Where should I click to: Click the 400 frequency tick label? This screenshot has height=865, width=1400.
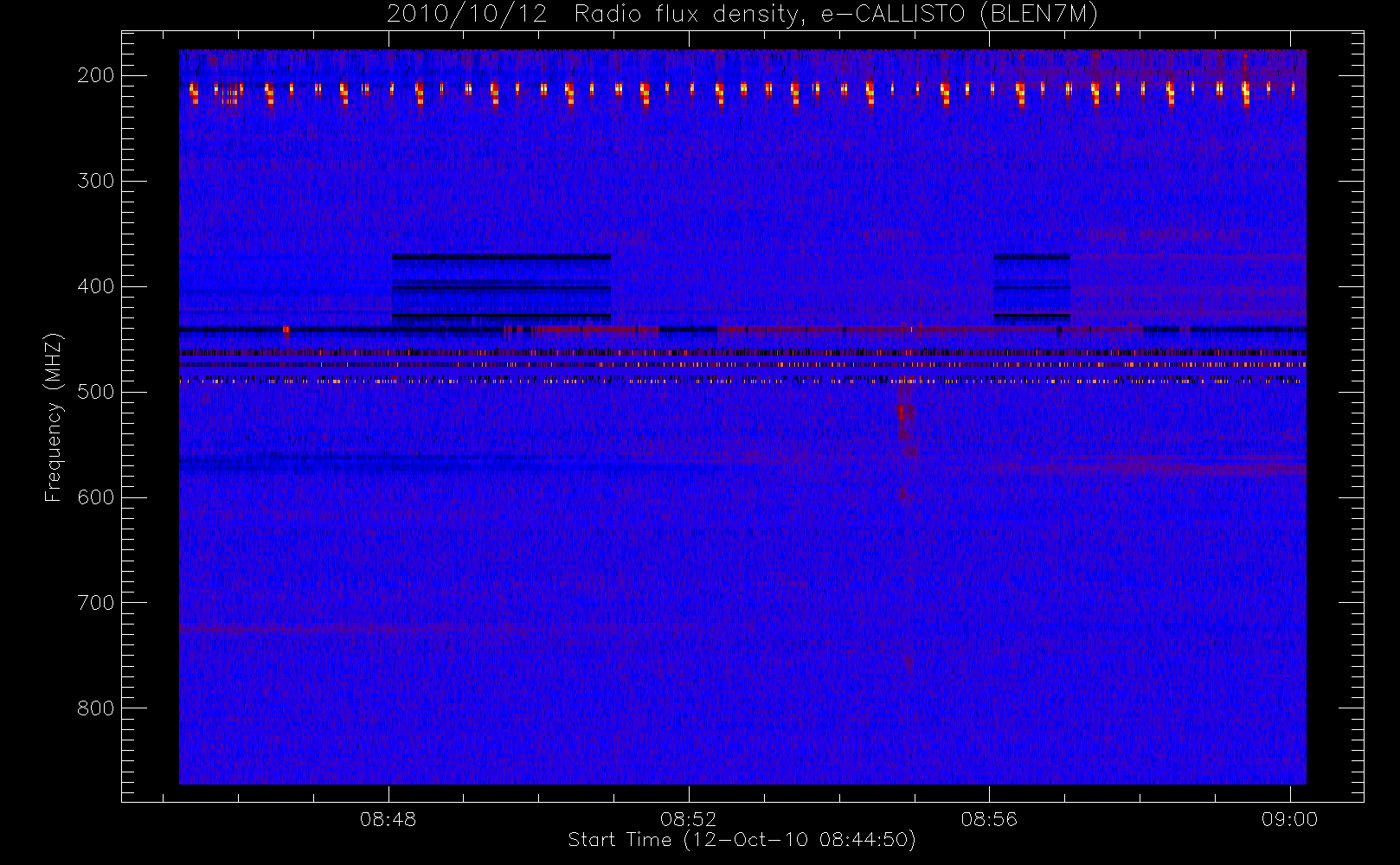[95, 286]
